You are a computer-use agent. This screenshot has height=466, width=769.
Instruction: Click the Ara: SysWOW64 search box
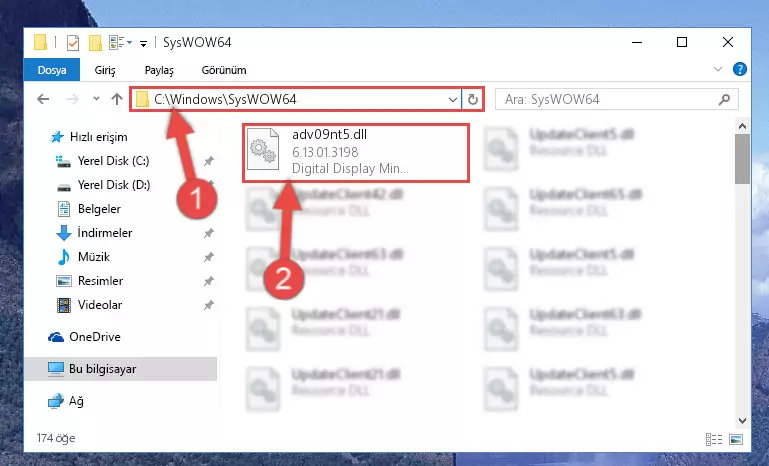[x=616, y=100]
